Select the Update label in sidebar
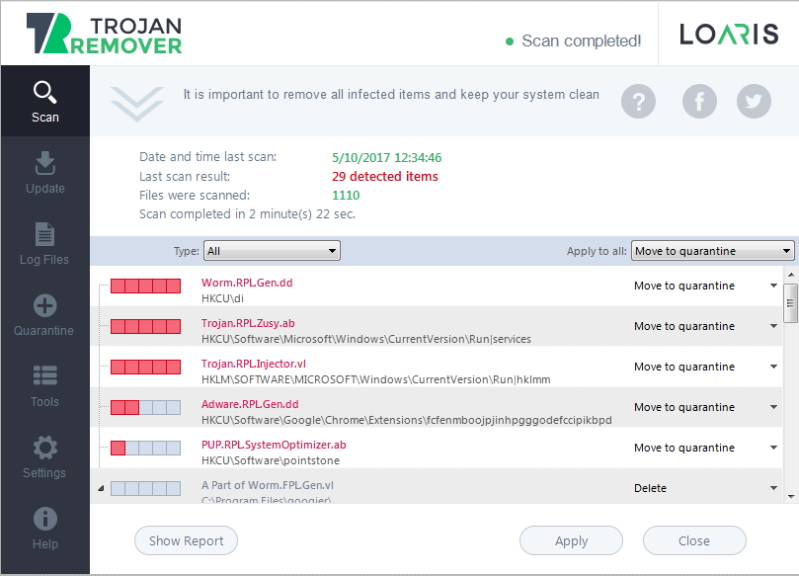799x576 pixels. (45, 189)
